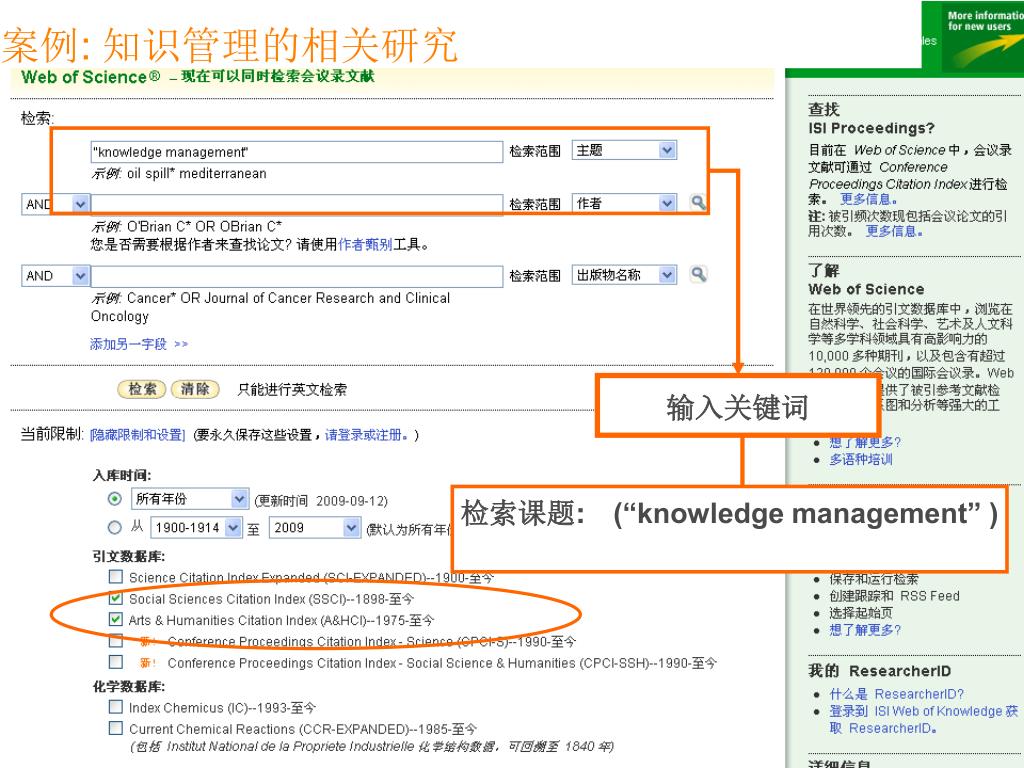1024x768 pixels.
Task: Click the 添加另一字段 link
Action: 138,344
